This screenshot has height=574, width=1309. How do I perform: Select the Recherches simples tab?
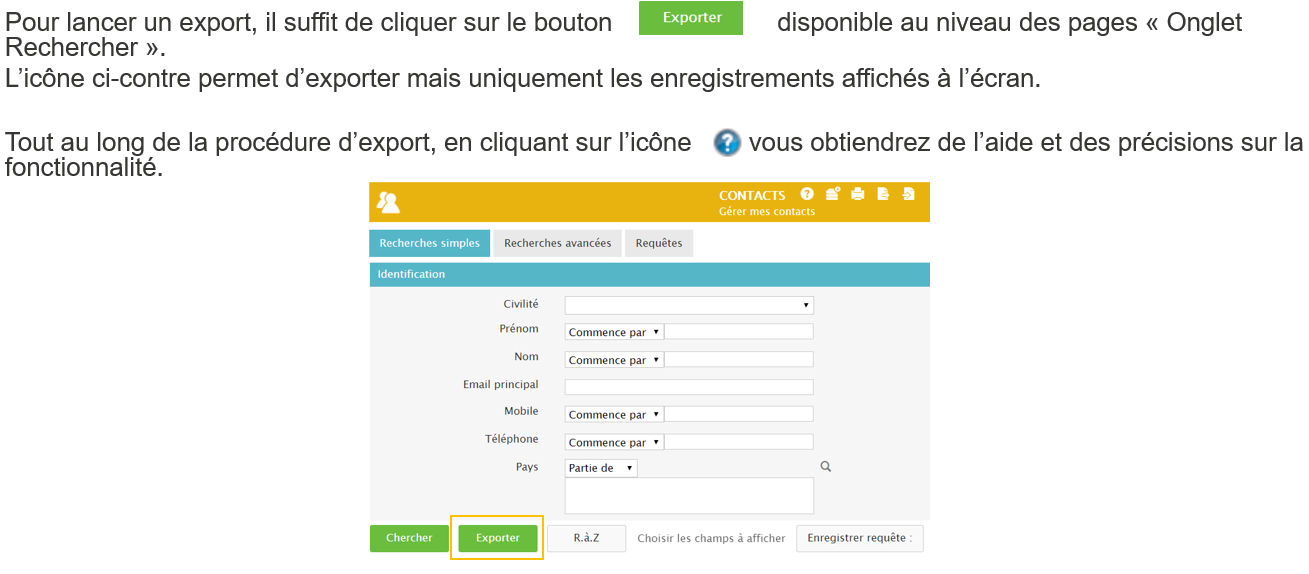(x=429, y=243)
